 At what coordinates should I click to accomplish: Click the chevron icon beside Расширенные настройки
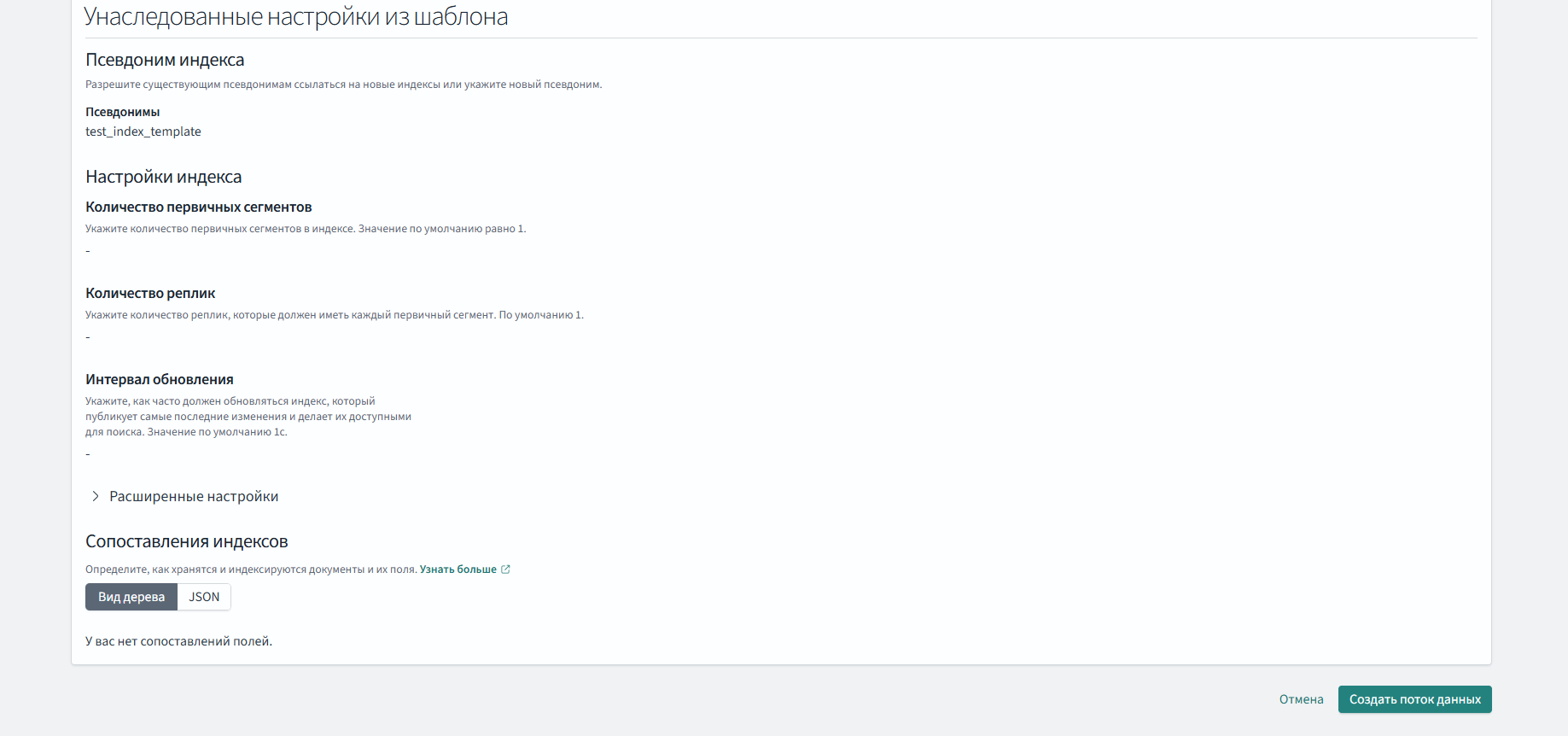[95, 496]
